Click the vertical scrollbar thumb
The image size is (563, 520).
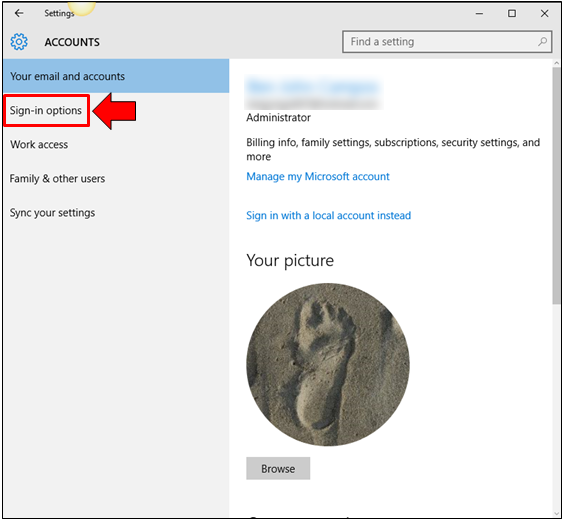pos(557,185)
